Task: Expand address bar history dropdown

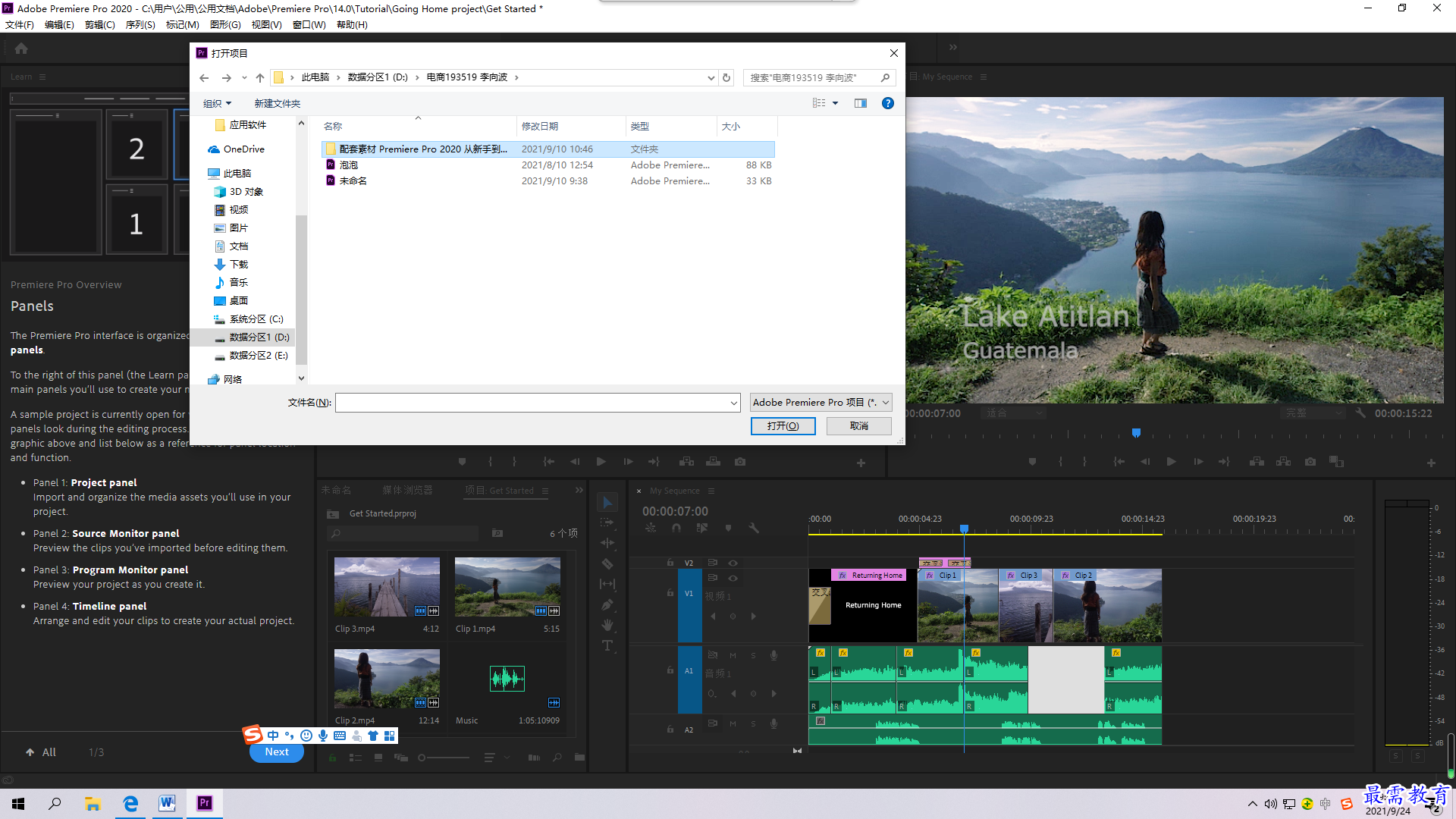Action: [x=711, y=77]
